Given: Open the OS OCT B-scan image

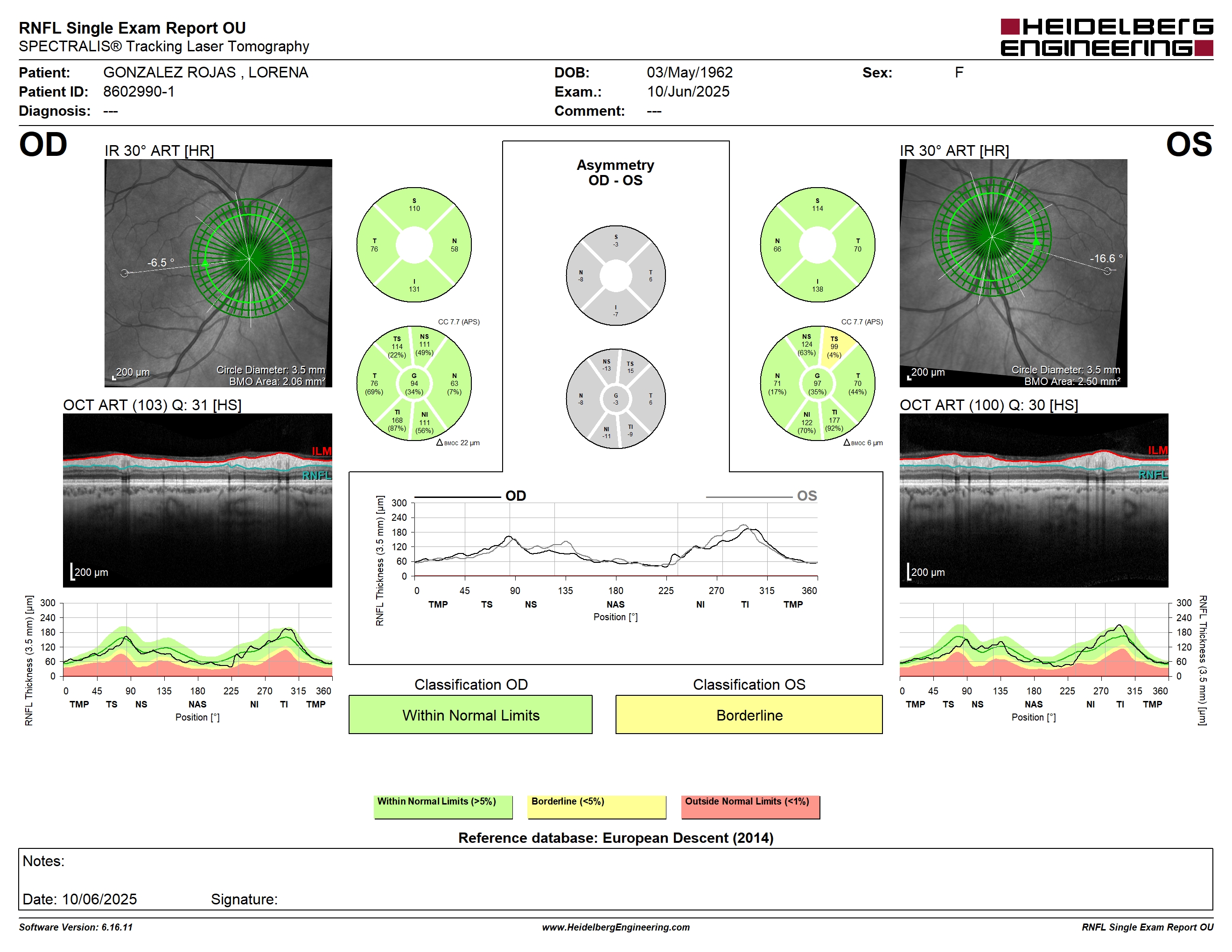Looking at the screenshot, I should (x=1034, y=500).
